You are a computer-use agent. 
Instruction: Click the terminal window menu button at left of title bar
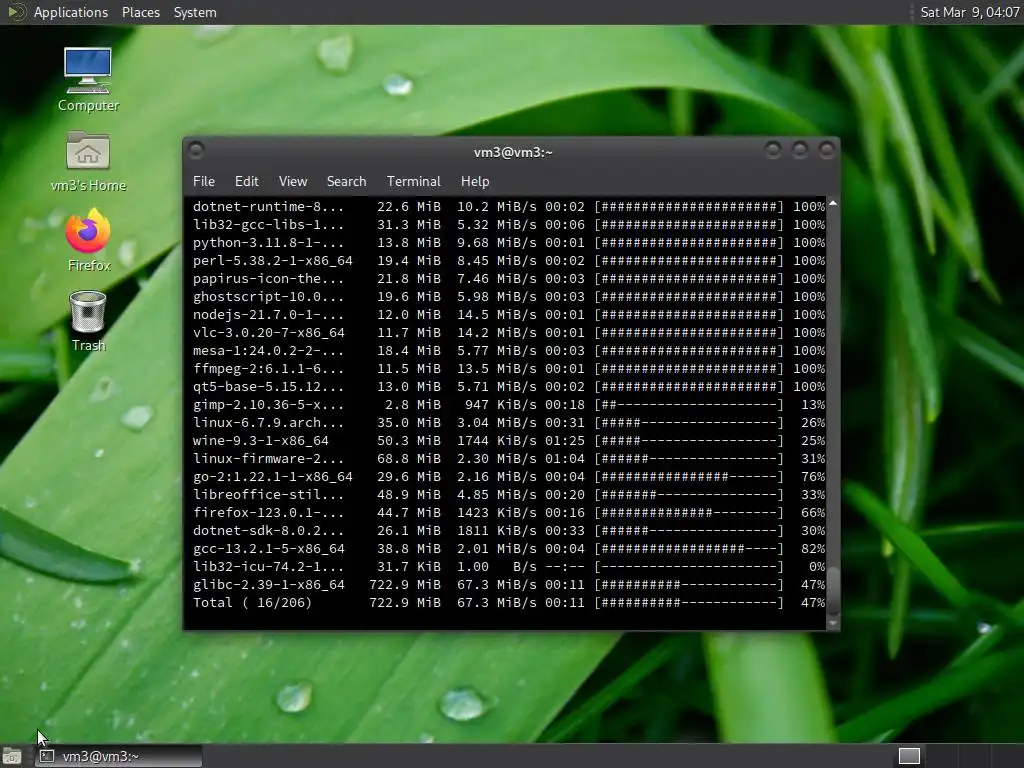point(196,151)
